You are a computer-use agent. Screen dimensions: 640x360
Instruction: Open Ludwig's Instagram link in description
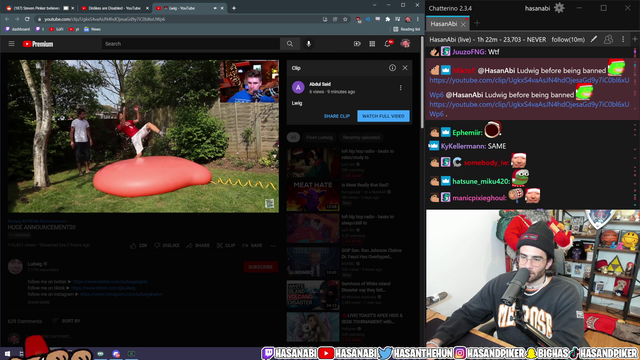pos(121,294)
